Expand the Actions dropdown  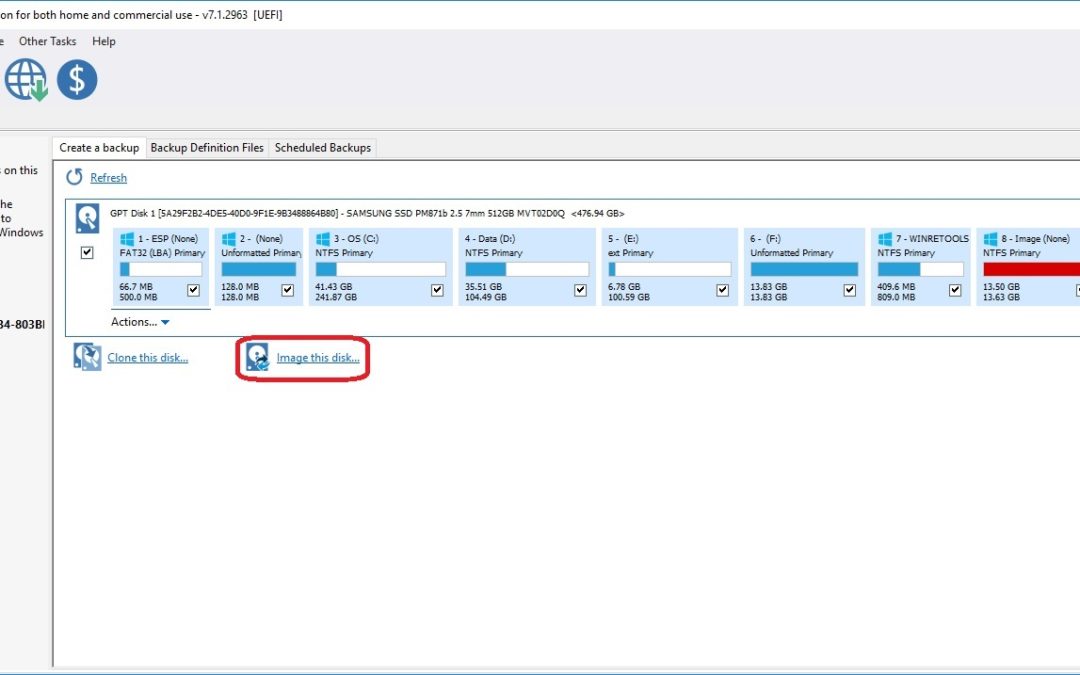140,322
